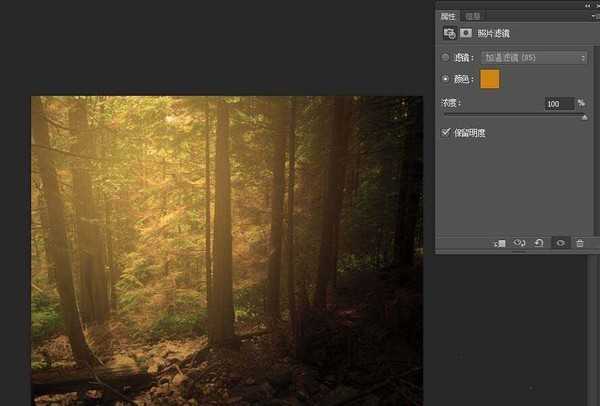Toggle adjustment layer visibility eye icon
This screenshot has height=406, width=600.
tap(560, 243)
